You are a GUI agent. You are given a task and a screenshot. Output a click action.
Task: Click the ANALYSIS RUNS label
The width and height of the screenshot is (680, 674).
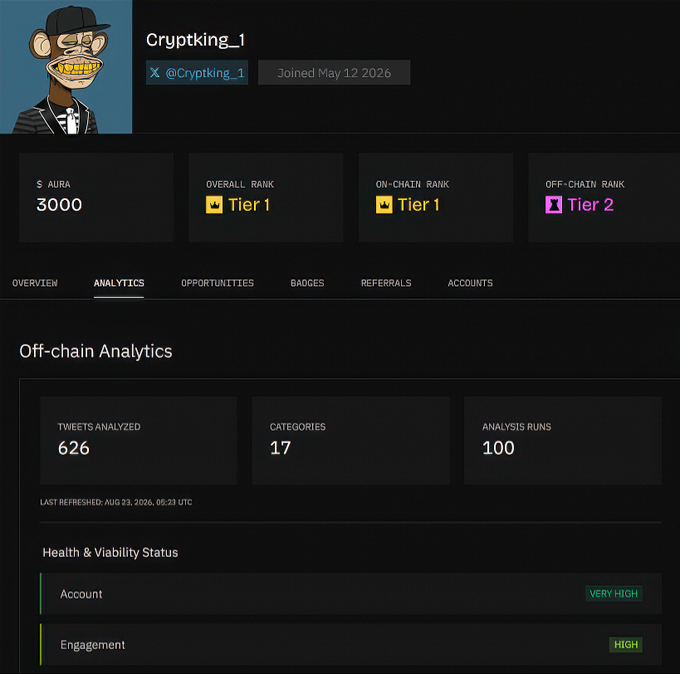pyautogui.click(x=517, y=427)
